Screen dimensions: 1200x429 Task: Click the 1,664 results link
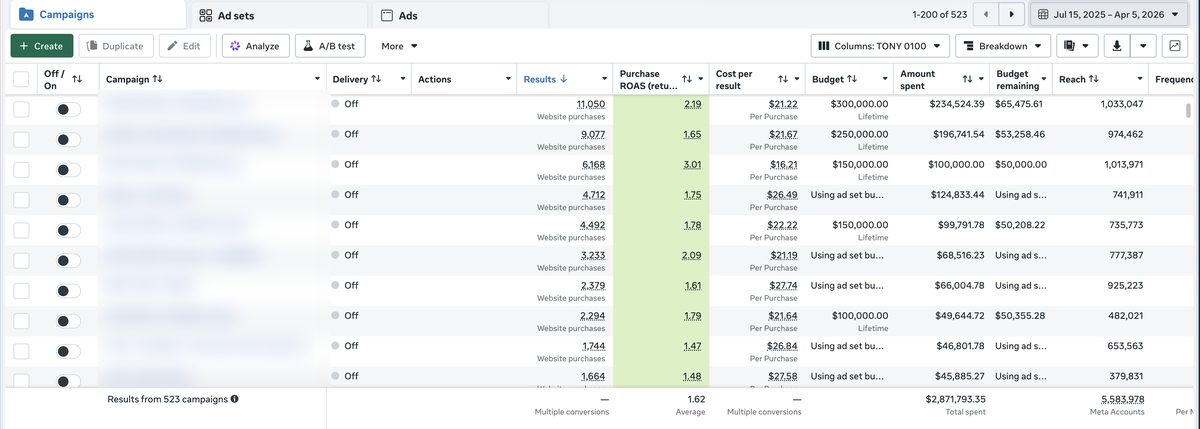tap(592, 376)
